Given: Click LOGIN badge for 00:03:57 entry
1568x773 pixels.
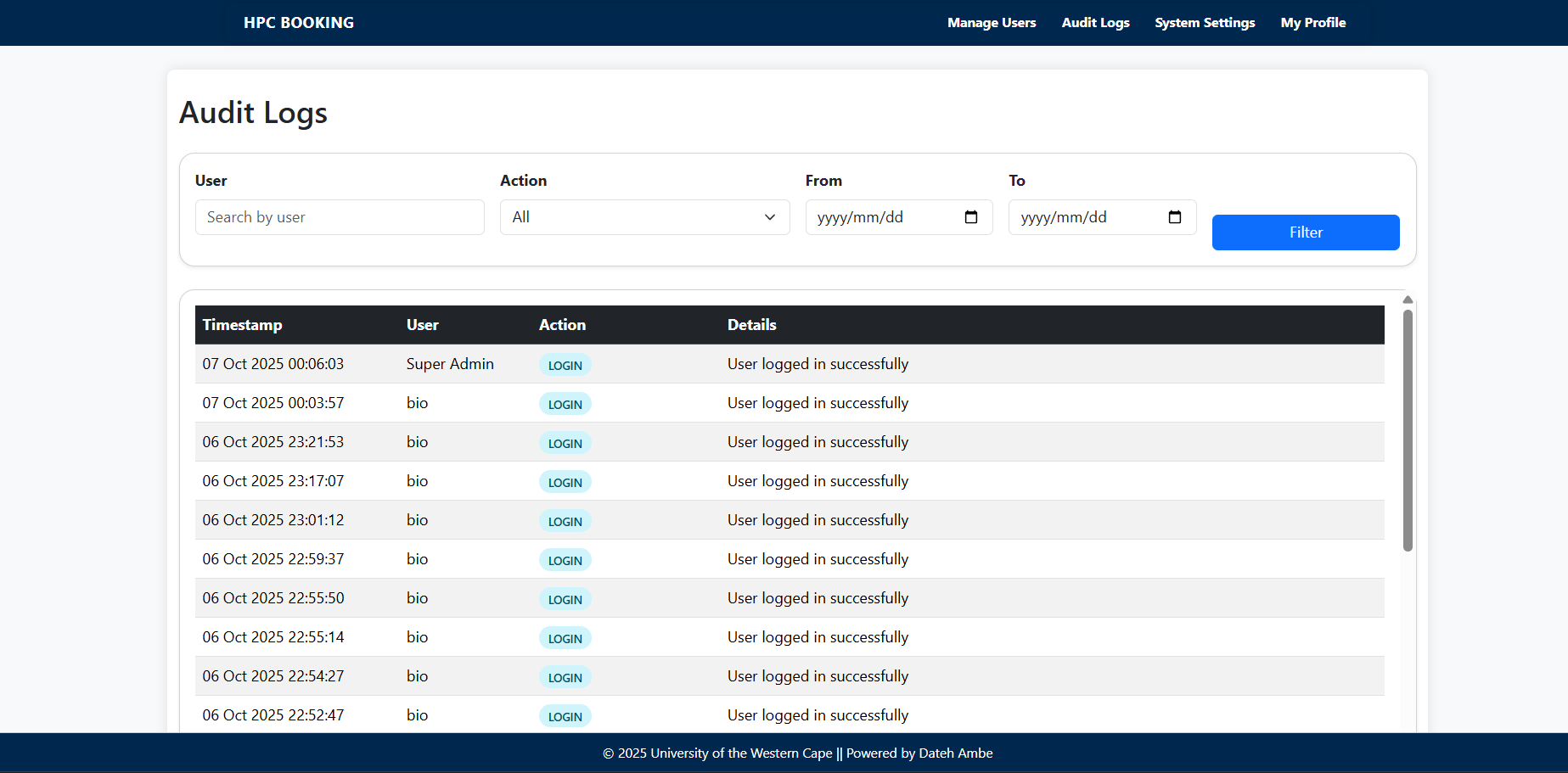Looking at the screenshot, I should (x=565, y=404).
